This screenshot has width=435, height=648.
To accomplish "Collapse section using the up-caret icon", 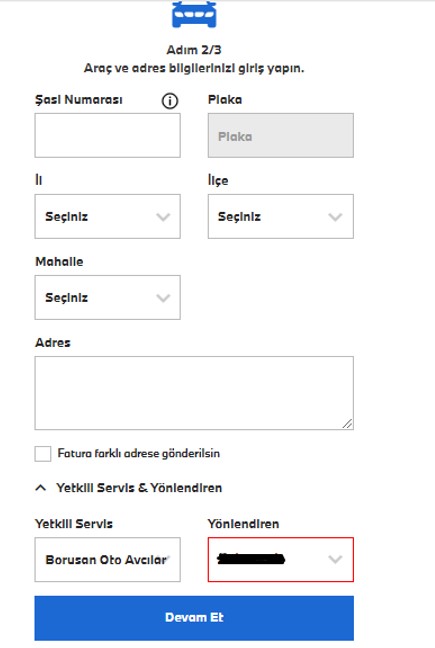I will pyautogui.click(x=40, y=488).
